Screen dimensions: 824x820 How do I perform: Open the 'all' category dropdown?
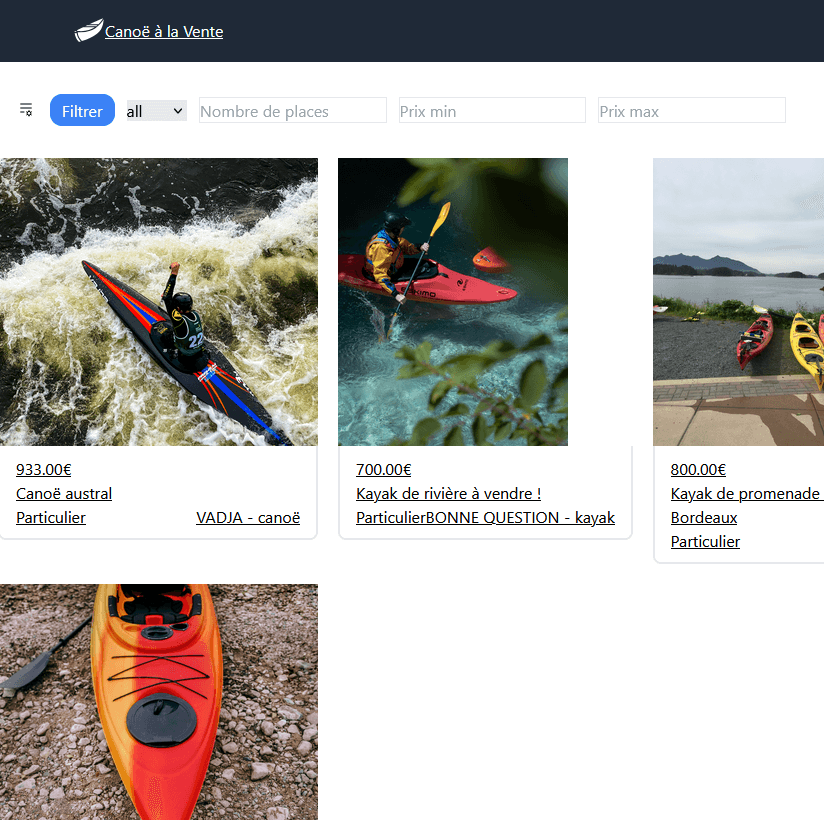(x=156, y=111)
